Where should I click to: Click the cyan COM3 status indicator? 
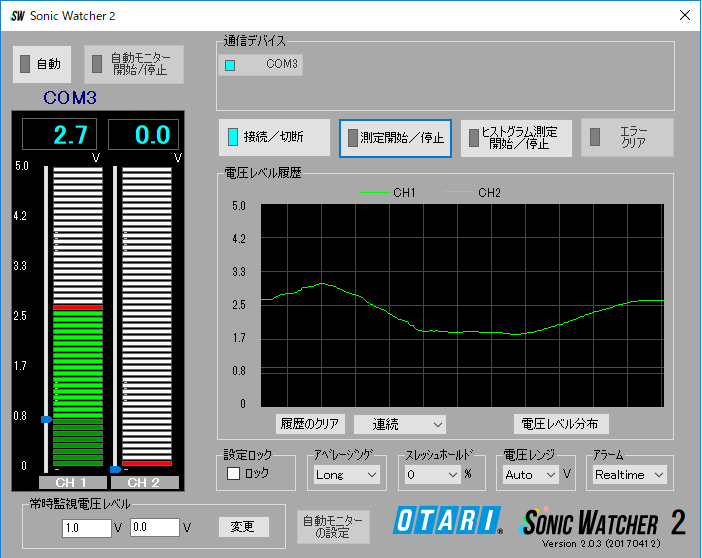coord(230,65)
